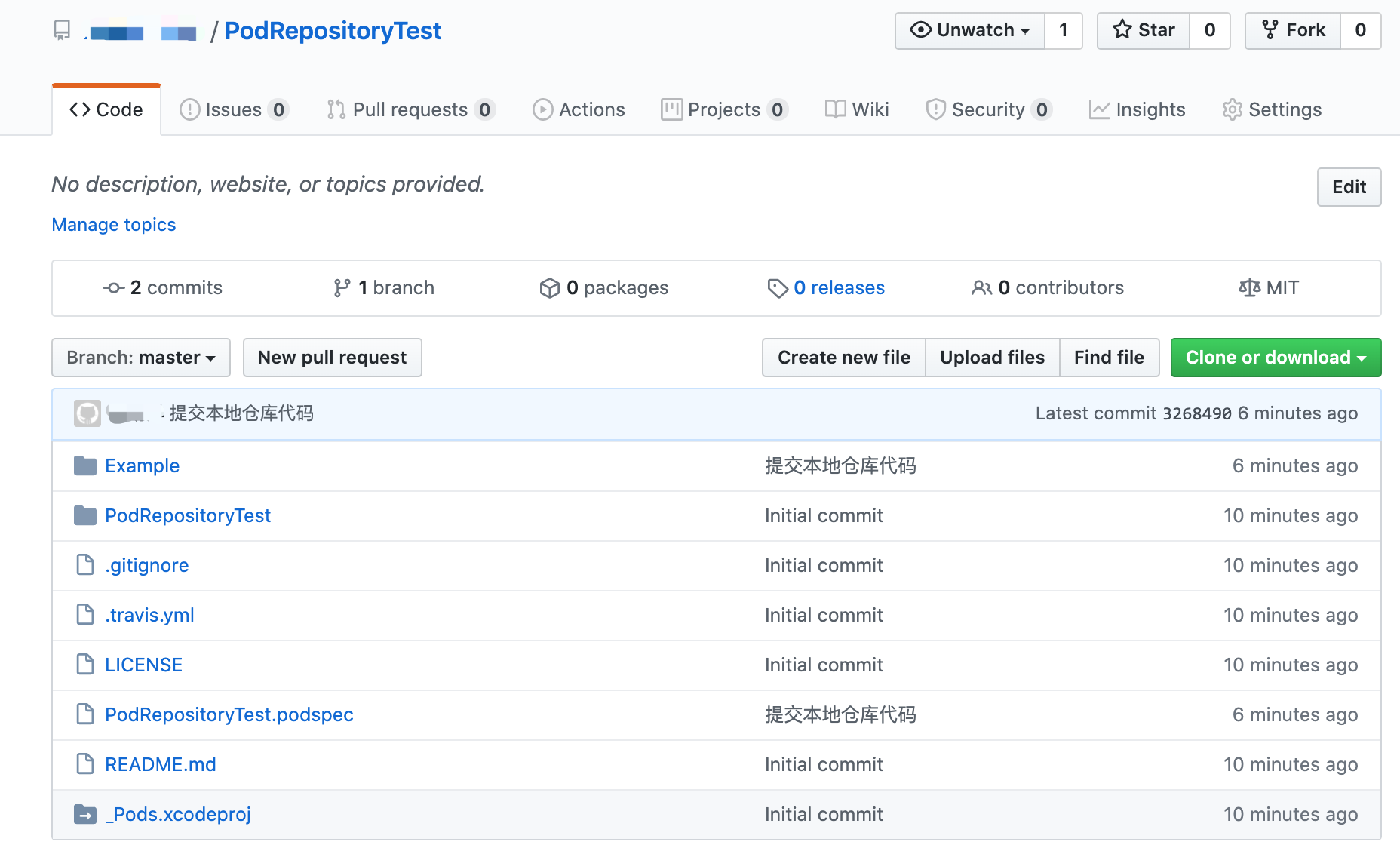The image size is (1400, 851).
Task: Open latest commit hash 3268490
Action: click(1197, 413)
